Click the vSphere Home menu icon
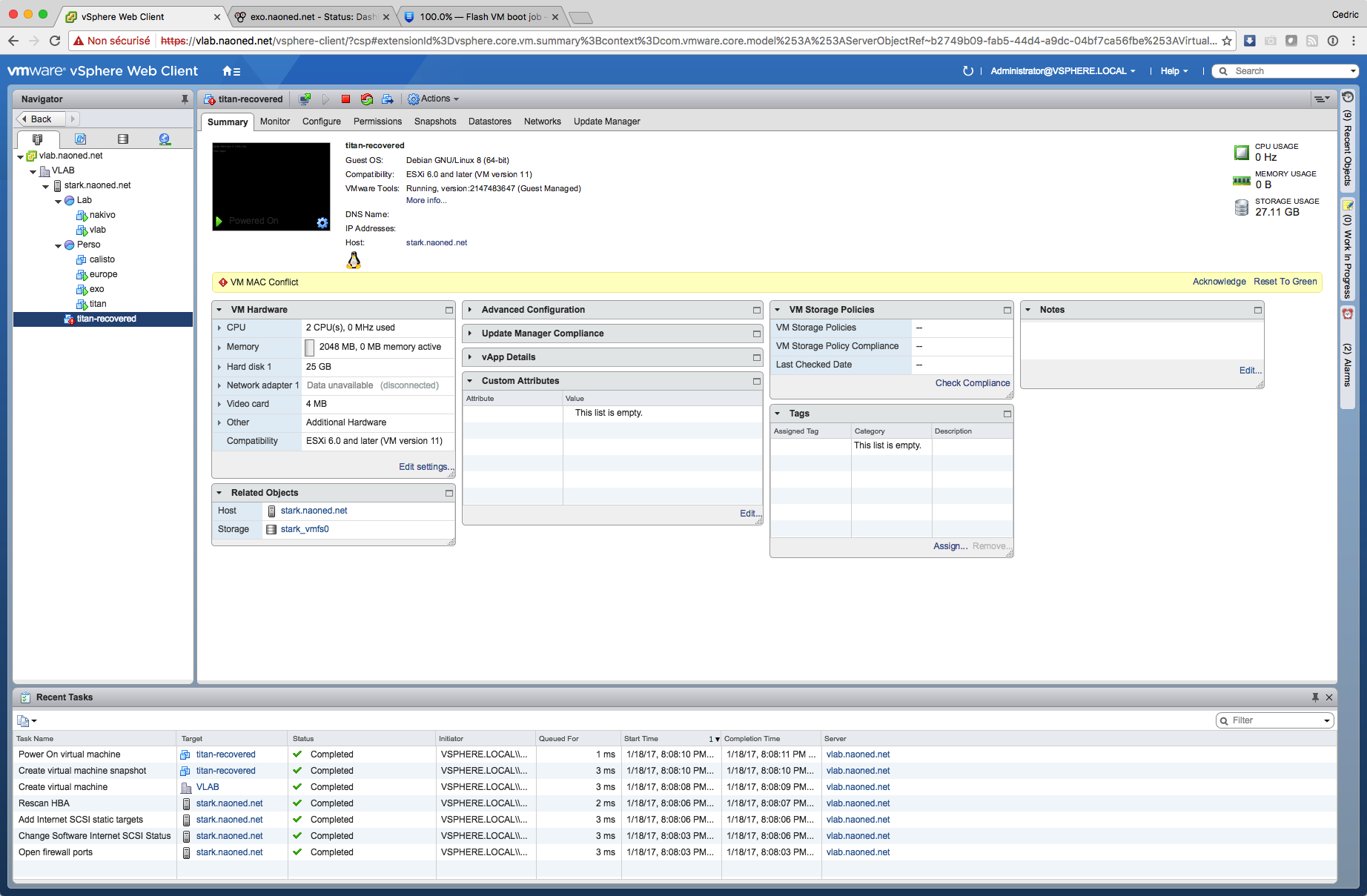Image resolution: width=1367 pixels, height=896 pixels. [x=231, y=71]
